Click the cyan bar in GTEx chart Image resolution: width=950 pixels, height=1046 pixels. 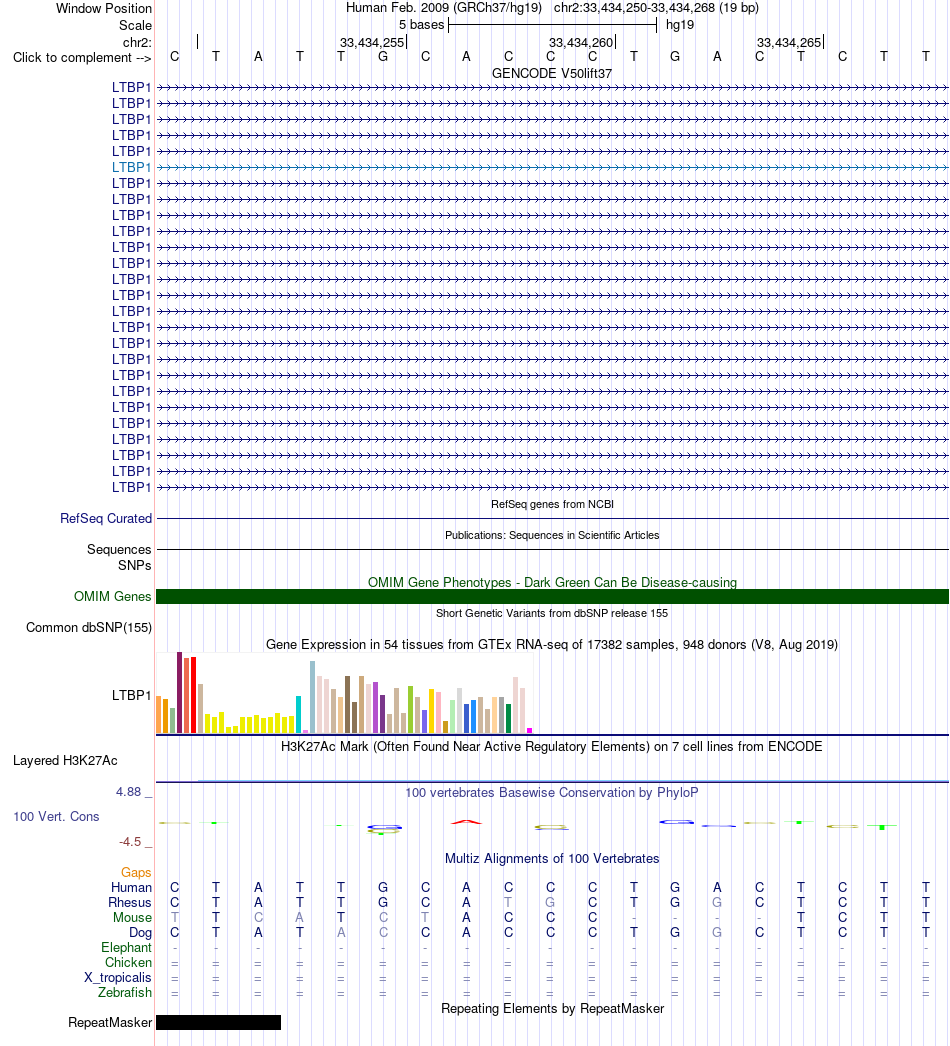pyautogui.click(x=299, y=714)
